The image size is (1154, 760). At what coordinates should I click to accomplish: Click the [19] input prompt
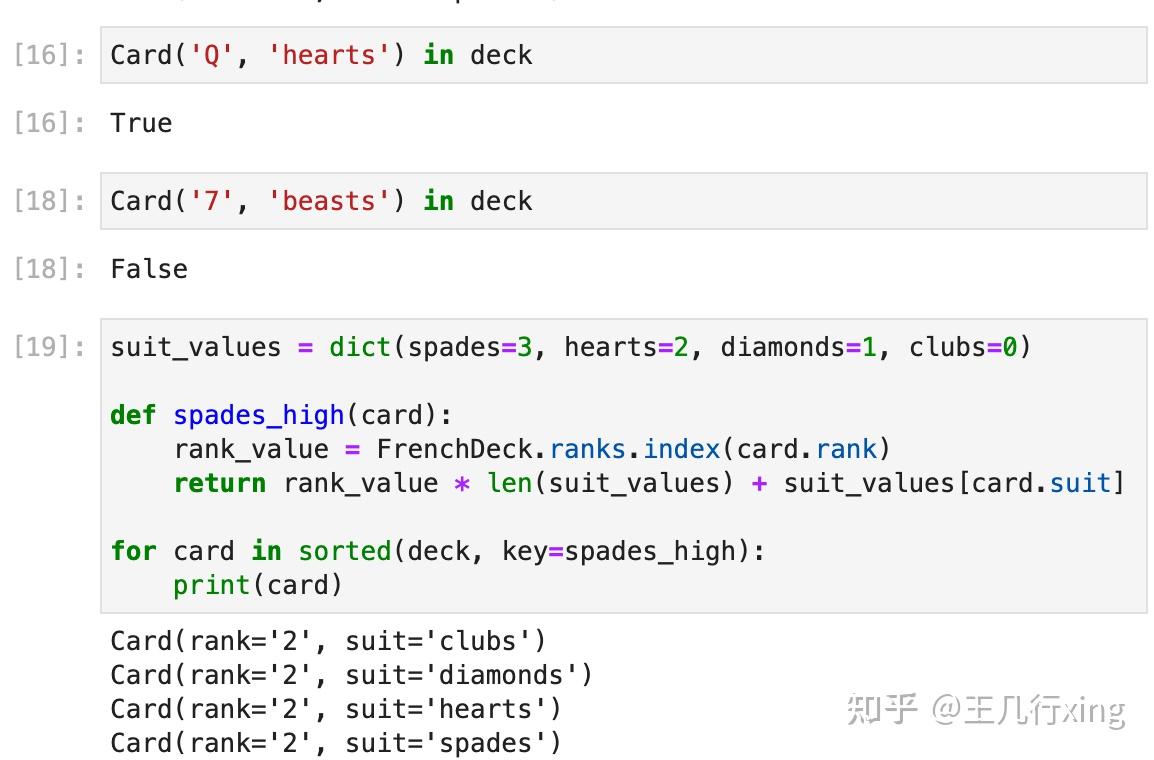49,348
